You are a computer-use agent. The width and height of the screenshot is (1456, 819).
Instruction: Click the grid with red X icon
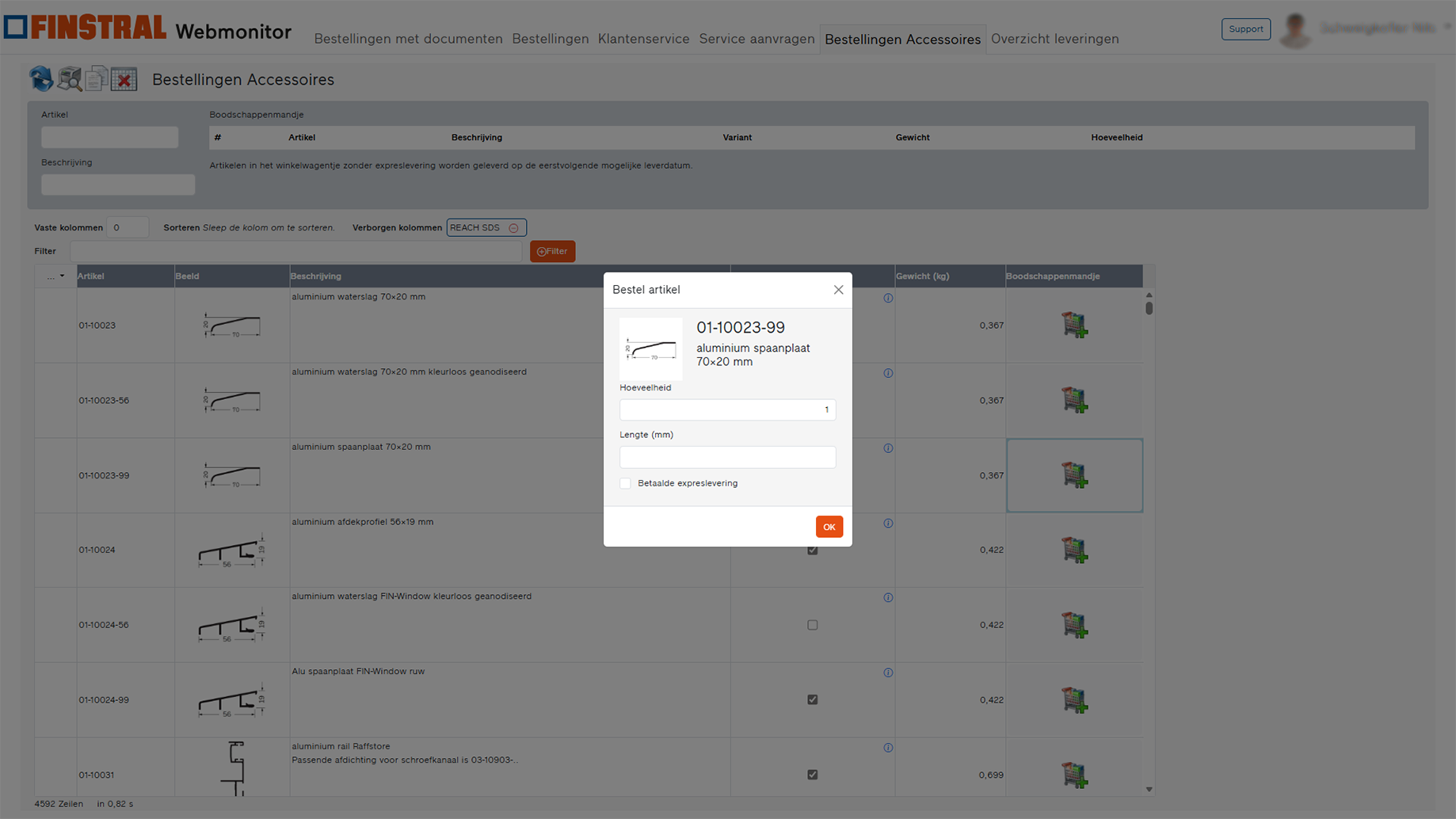pyautogui.click(x=124, y=79)
